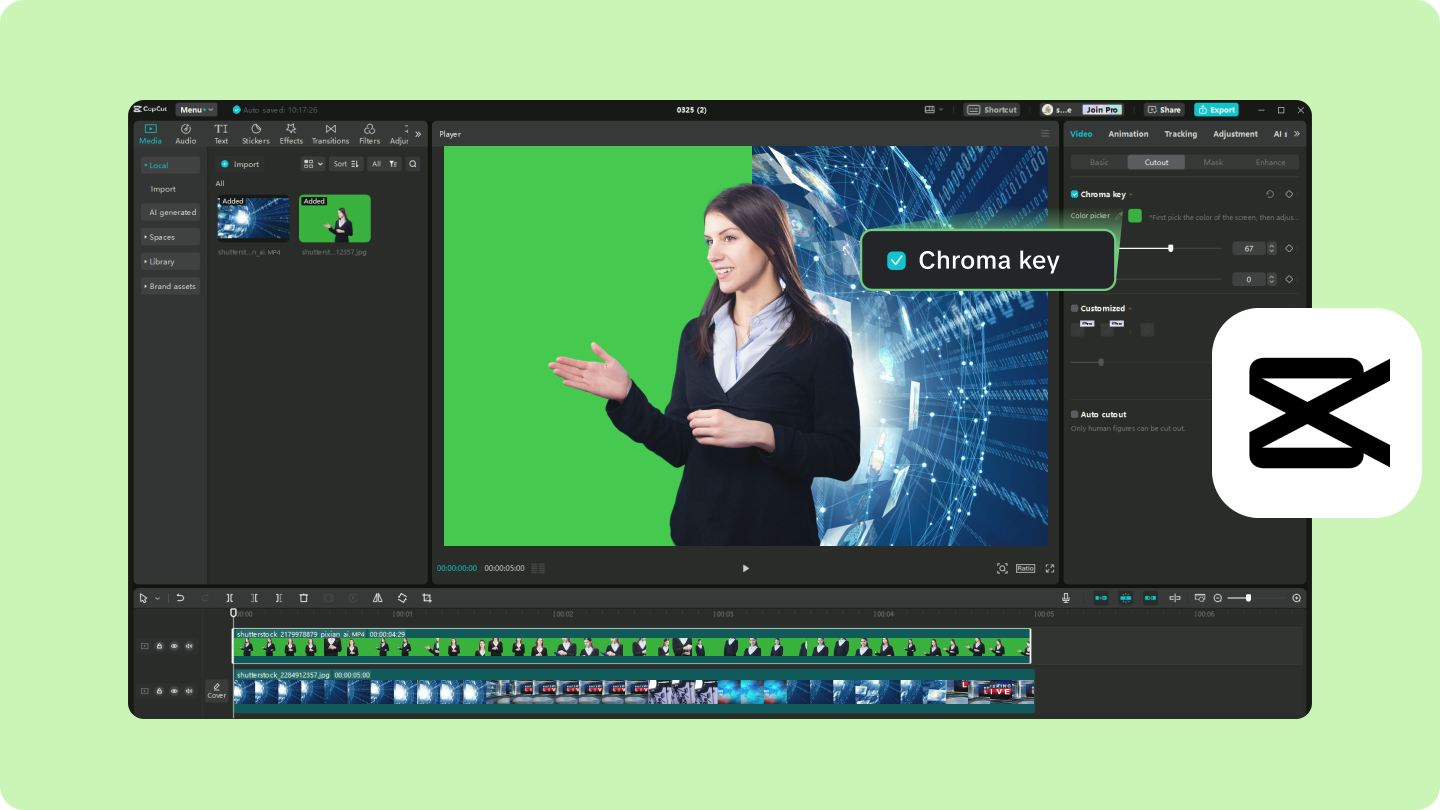
Task: Lock the background jpg track
Action: click(159, 691)
